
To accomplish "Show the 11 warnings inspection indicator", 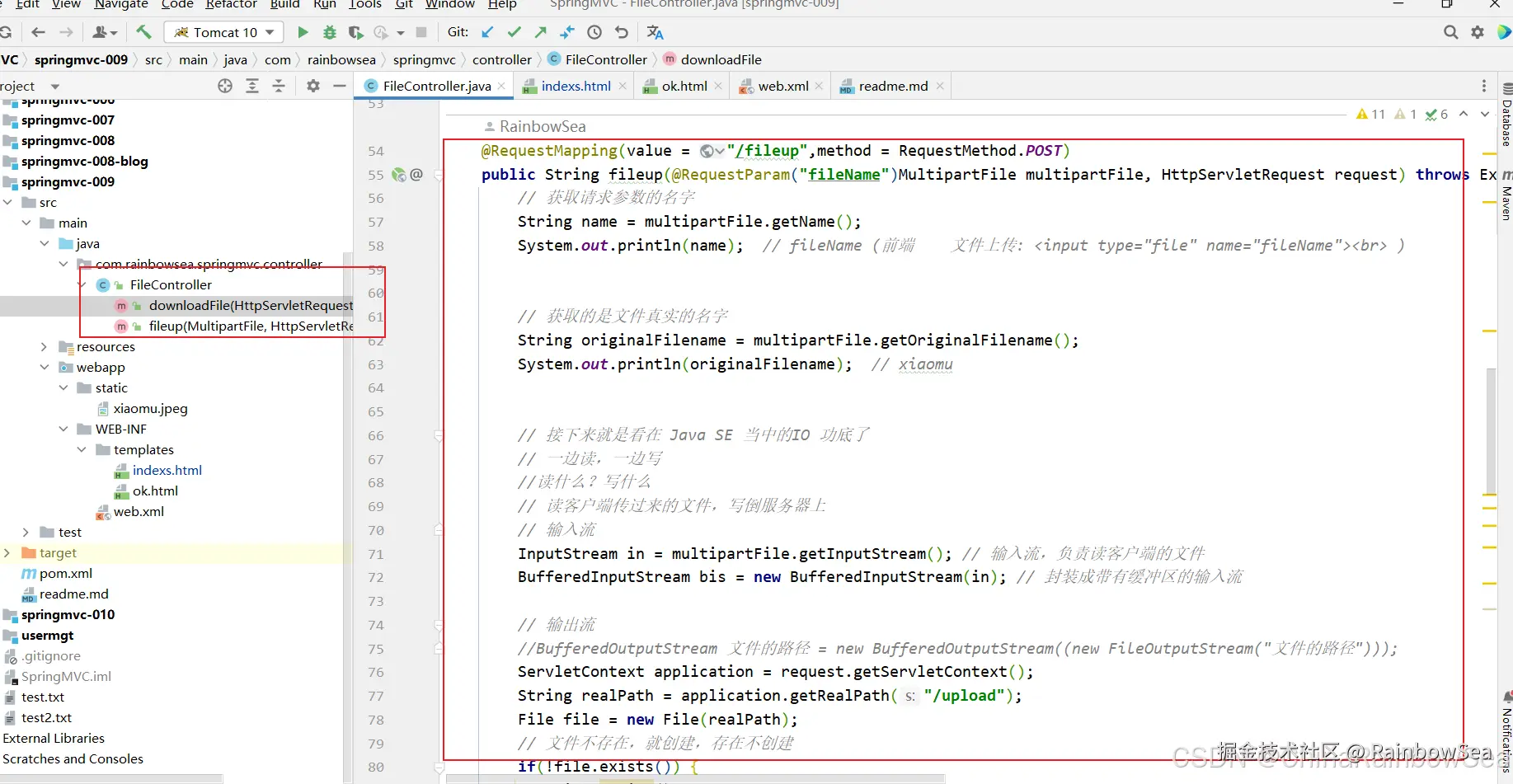I will tap(1371, 114).
